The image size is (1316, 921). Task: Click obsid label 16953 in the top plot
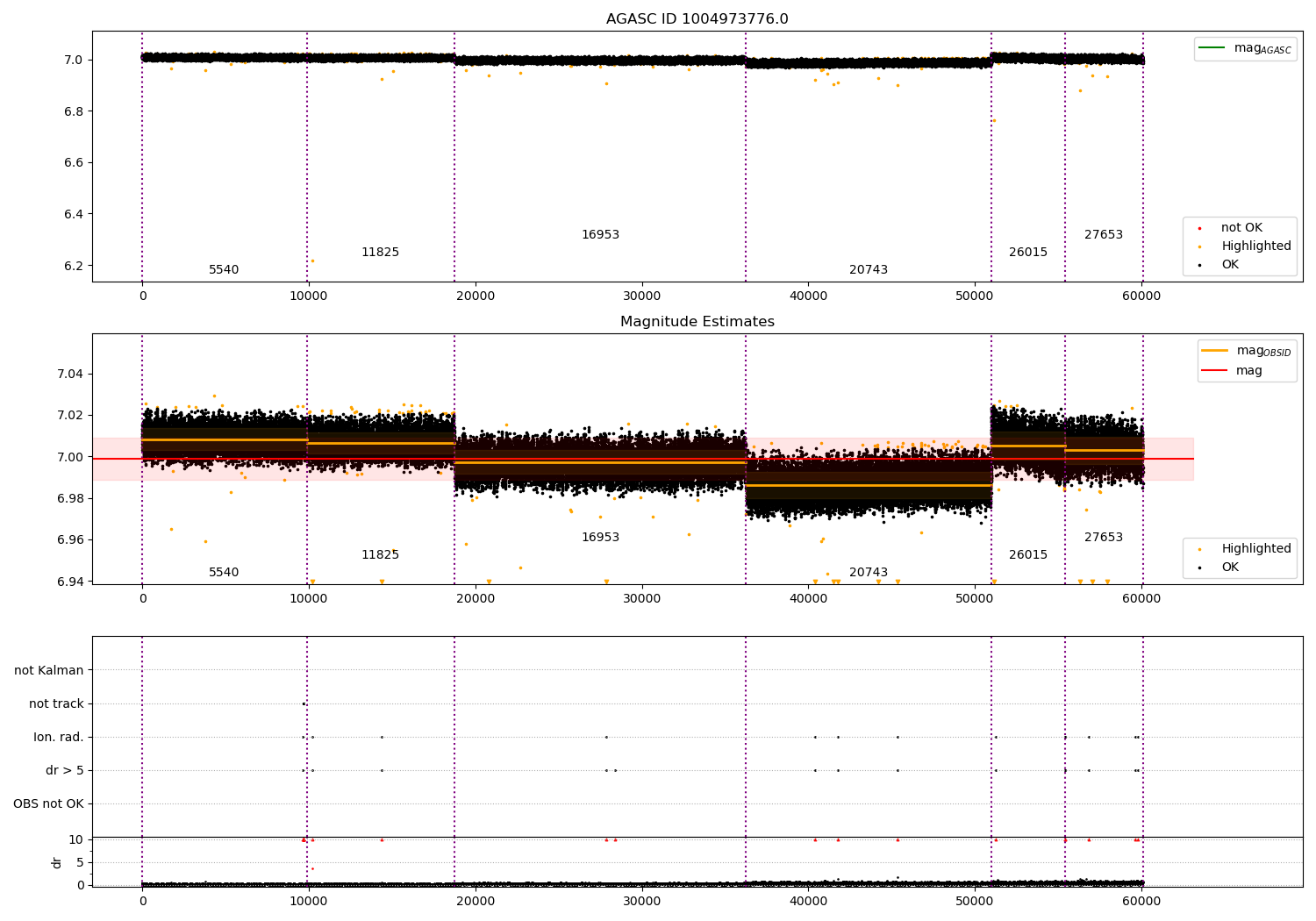pyautogui.click(x=600, y=235)
